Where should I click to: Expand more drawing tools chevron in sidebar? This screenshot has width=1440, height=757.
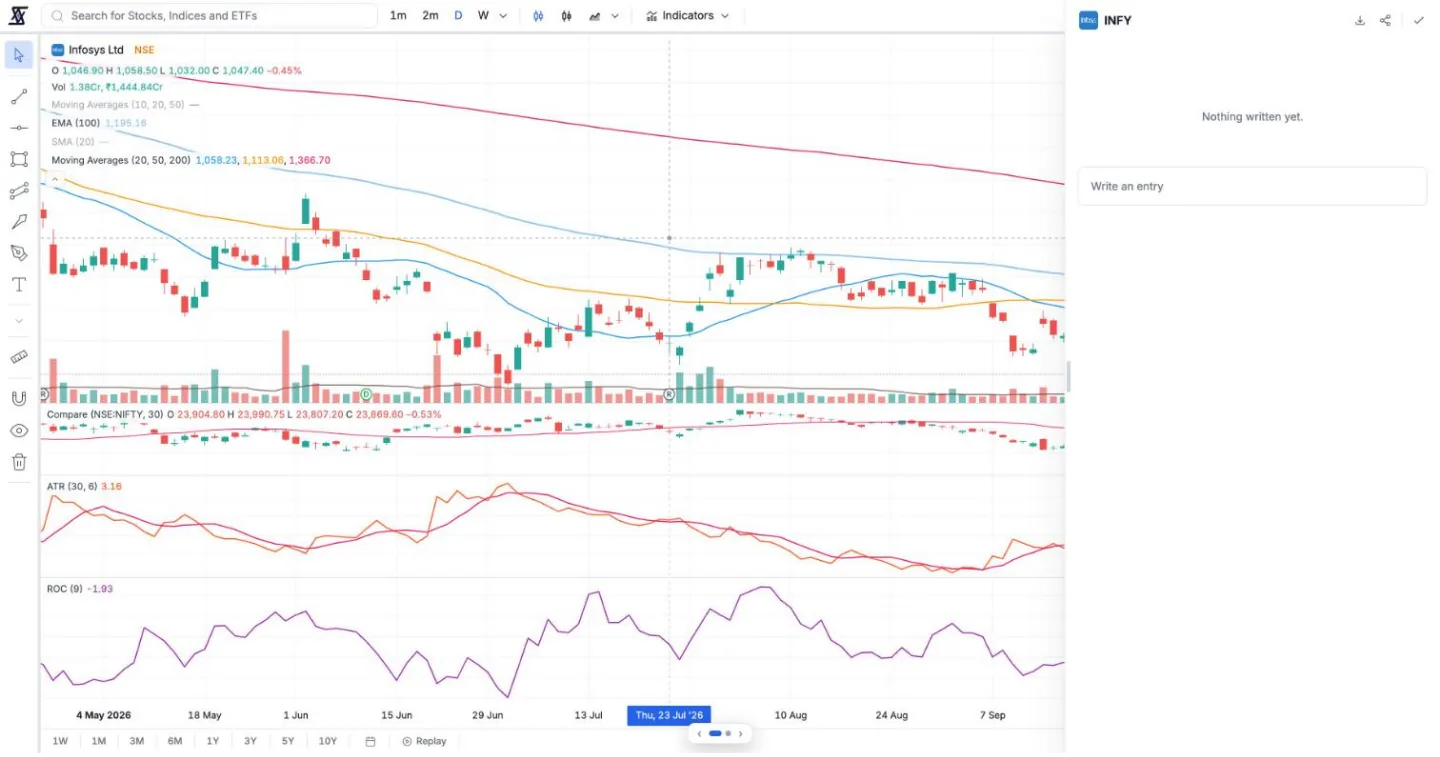point(19,321)
